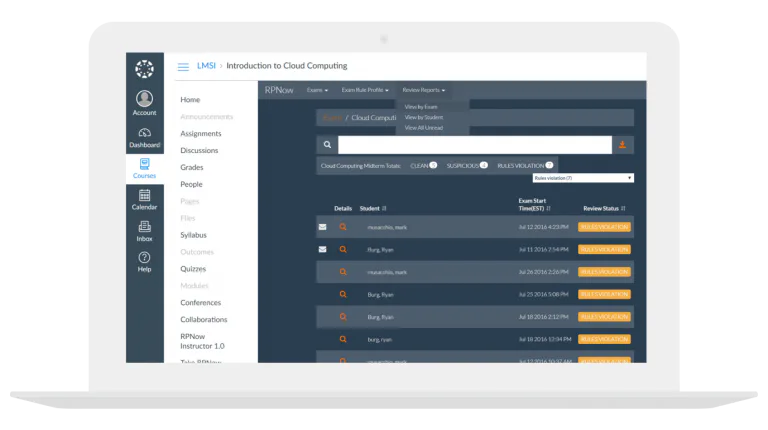Viewport: 768px width, 430px height.
Task: Open Home in course navigation
Action: click(x=190, y=99)
